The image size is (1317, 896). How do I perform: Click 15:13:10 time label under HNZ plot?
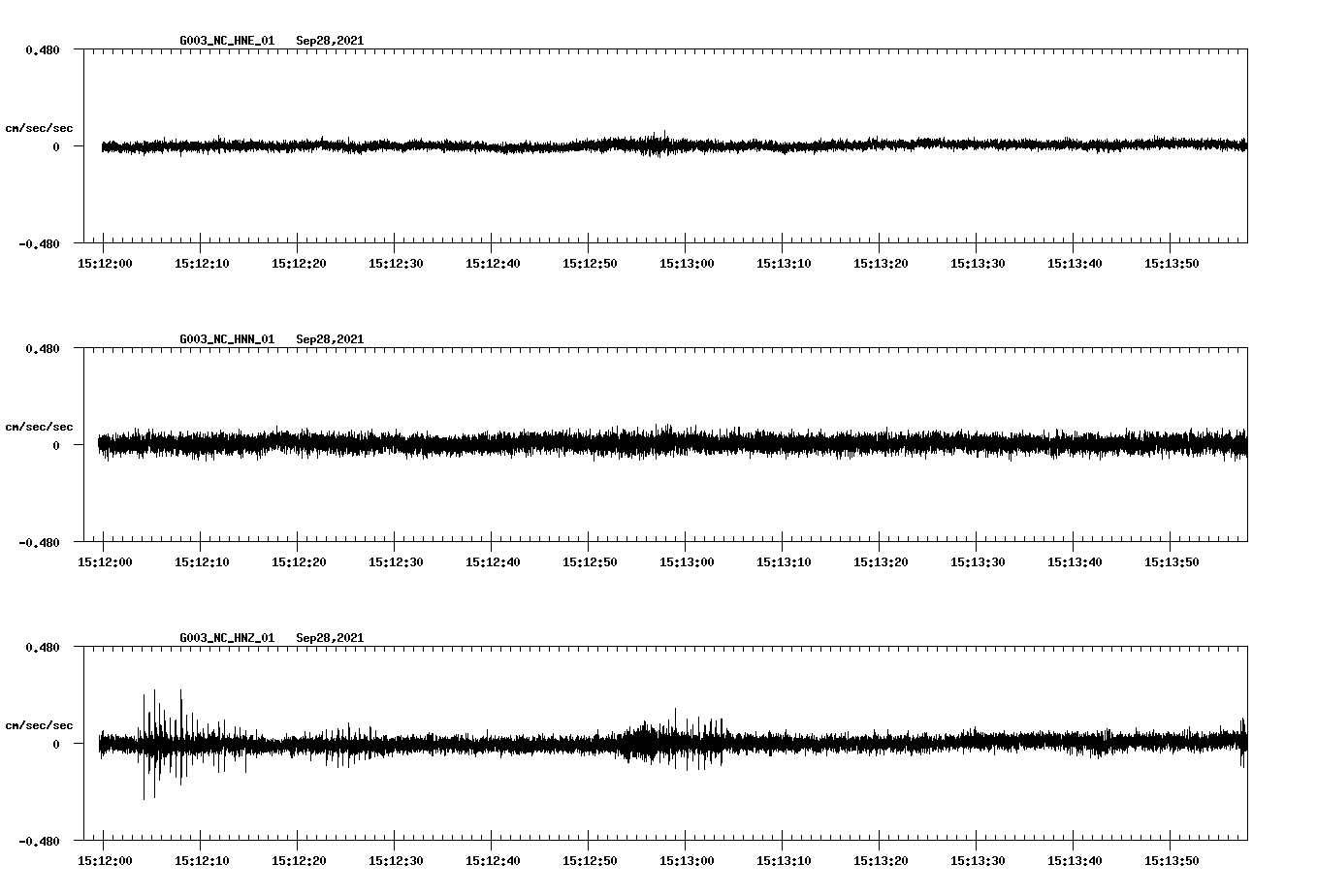point(784,861)
